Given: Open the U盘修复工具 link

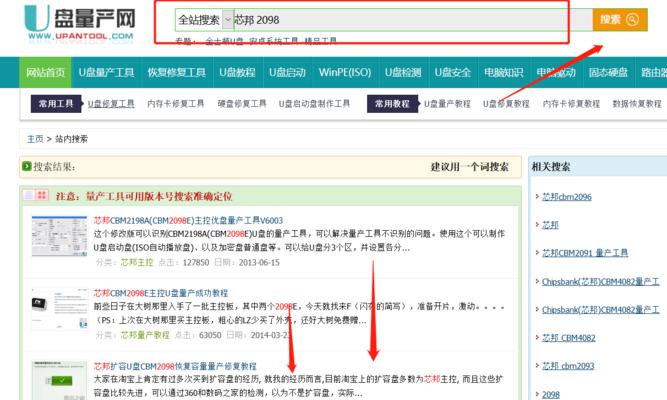Looking at the screenshot, I should (111, 103).
